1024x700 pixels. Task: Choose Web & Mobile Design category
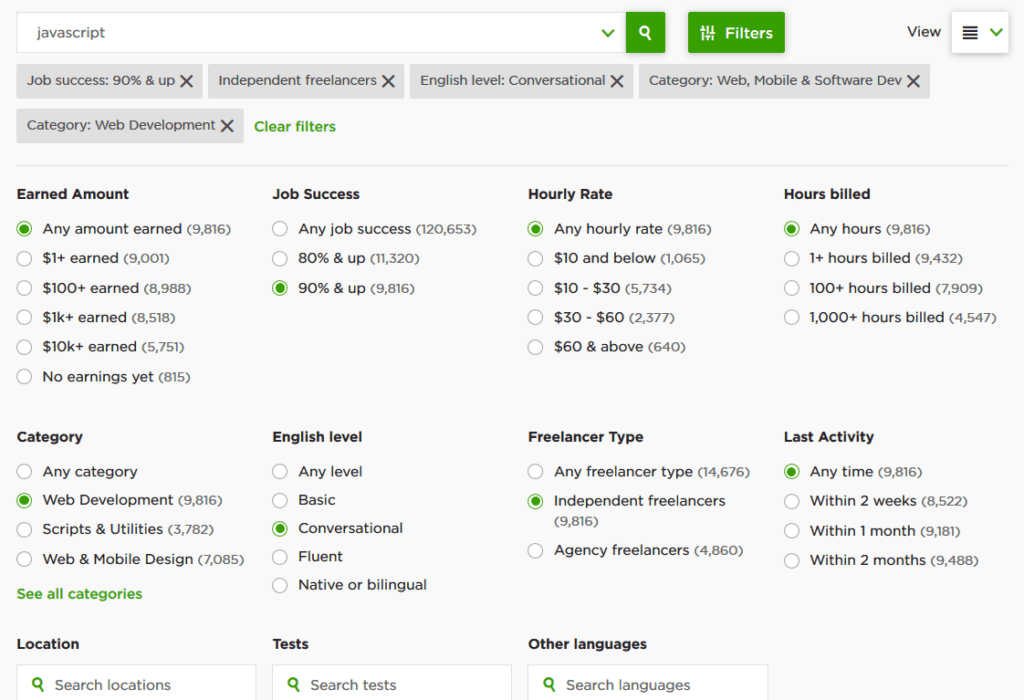click(x=24, y=559)
